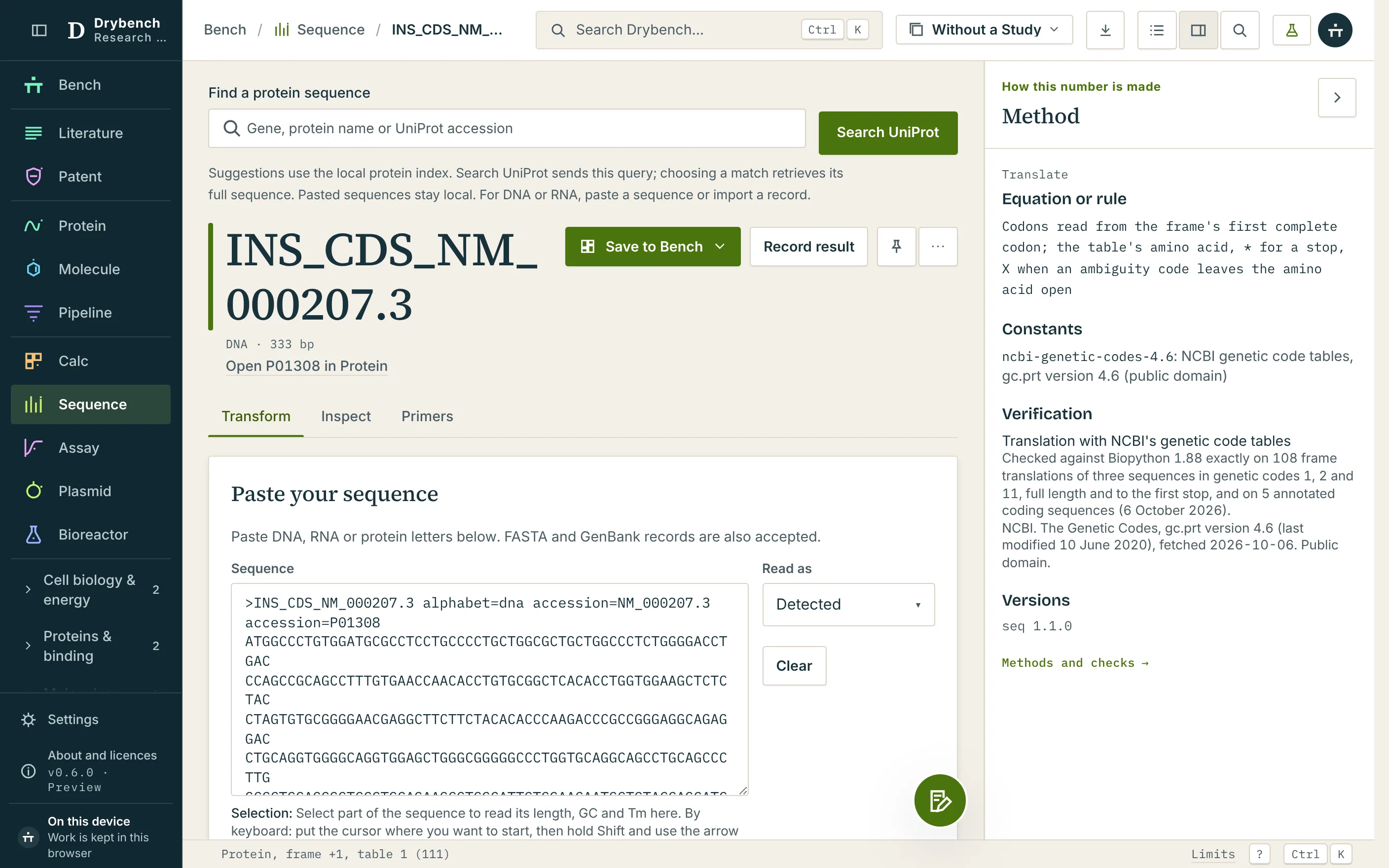Open the Calc module
The width and height of the screenshot is (1389, 868).
91,361
